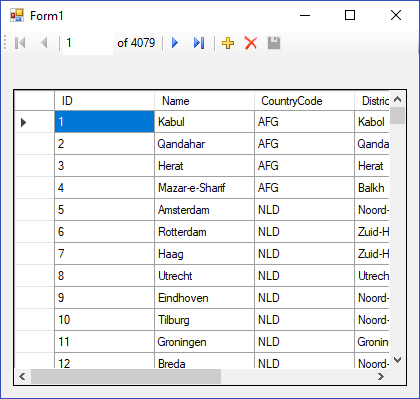The height and width of the screenshot is (399, 420).
Task: Click the horizontal scrollbar thumb
Action: 126,377
